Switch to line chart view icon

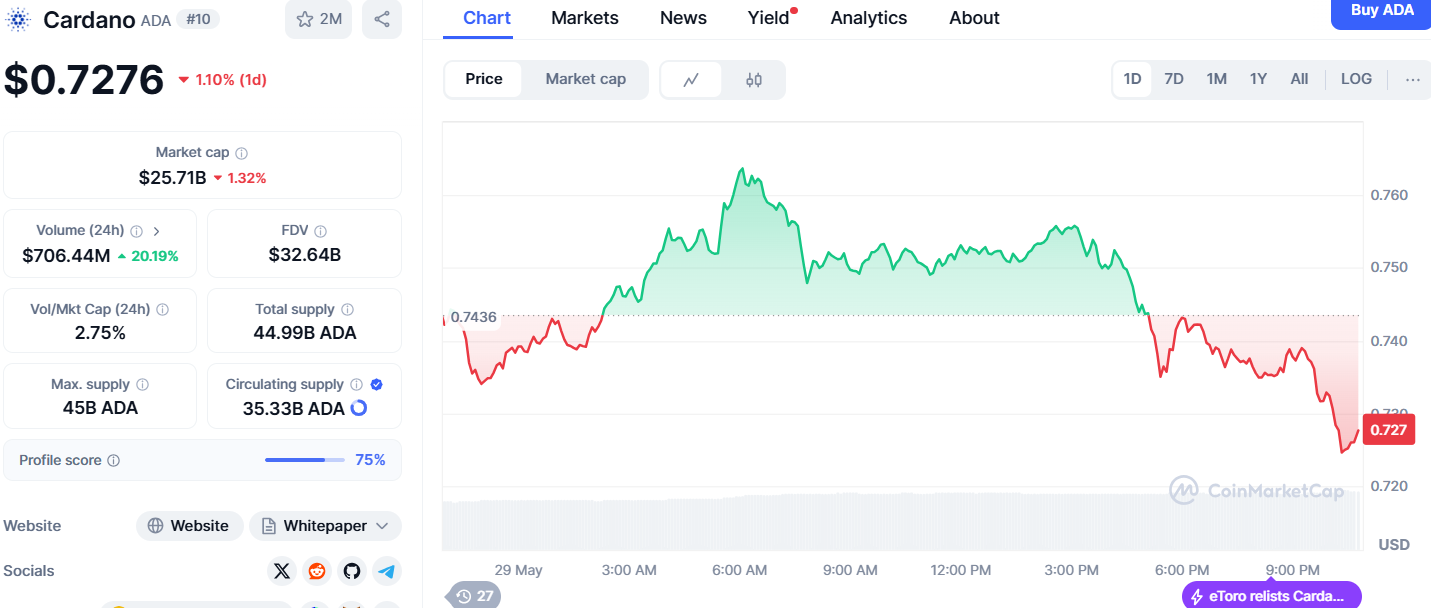coord(691,80)
